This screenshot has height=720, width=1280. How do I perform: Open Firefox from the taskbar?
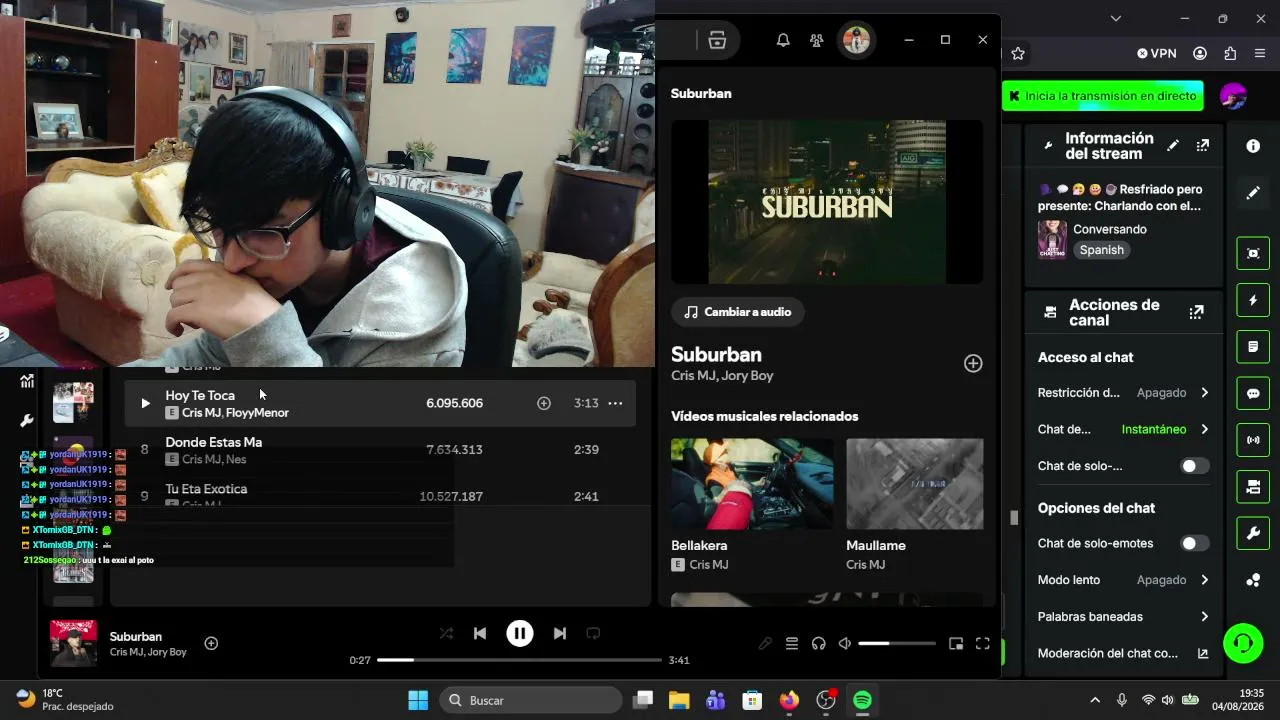[x=789, y=700]
